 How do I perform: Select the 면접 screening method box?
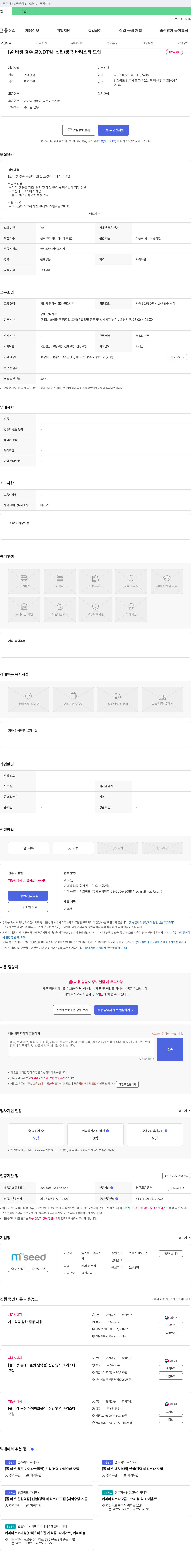pyautogui.click(x=73, y=848)
